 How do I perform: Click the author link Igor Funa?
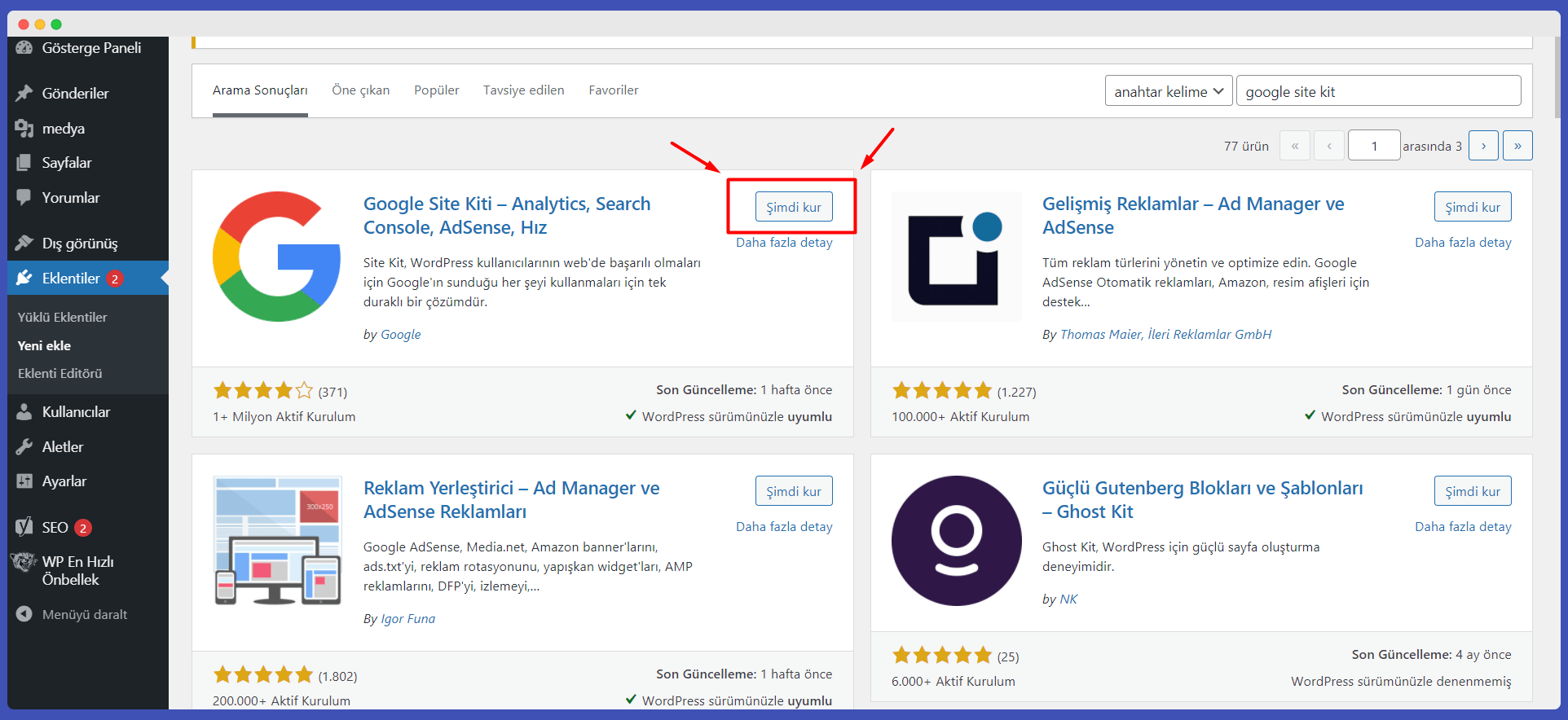coord(408,619)
